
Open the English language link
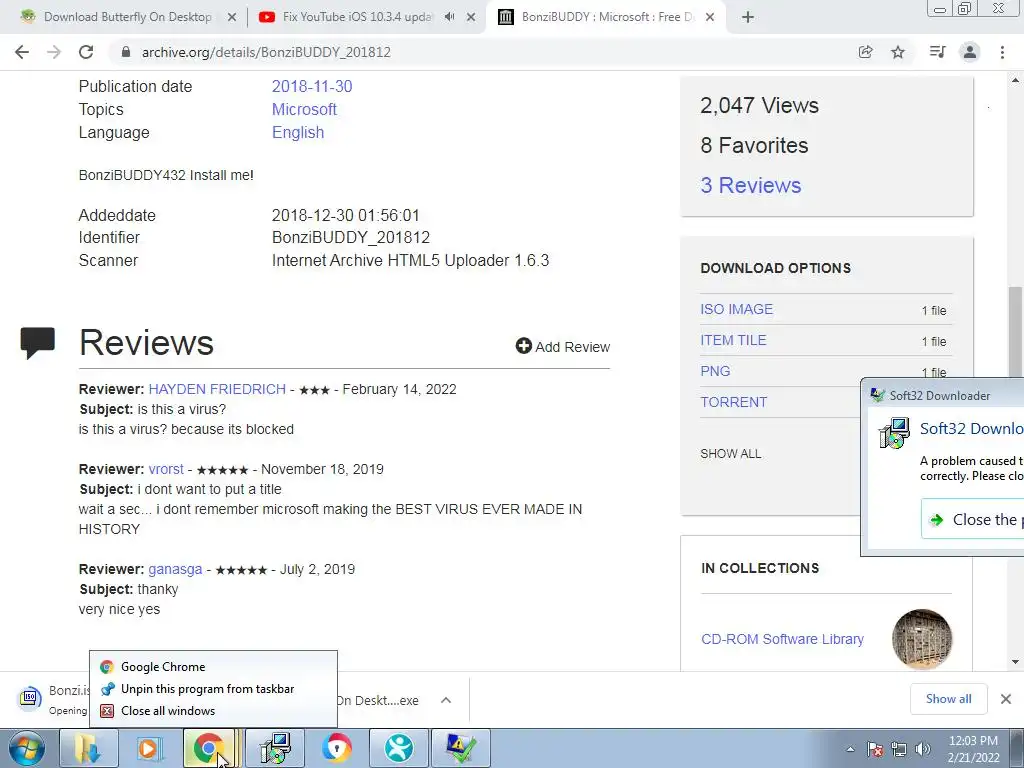pos(298,132)
